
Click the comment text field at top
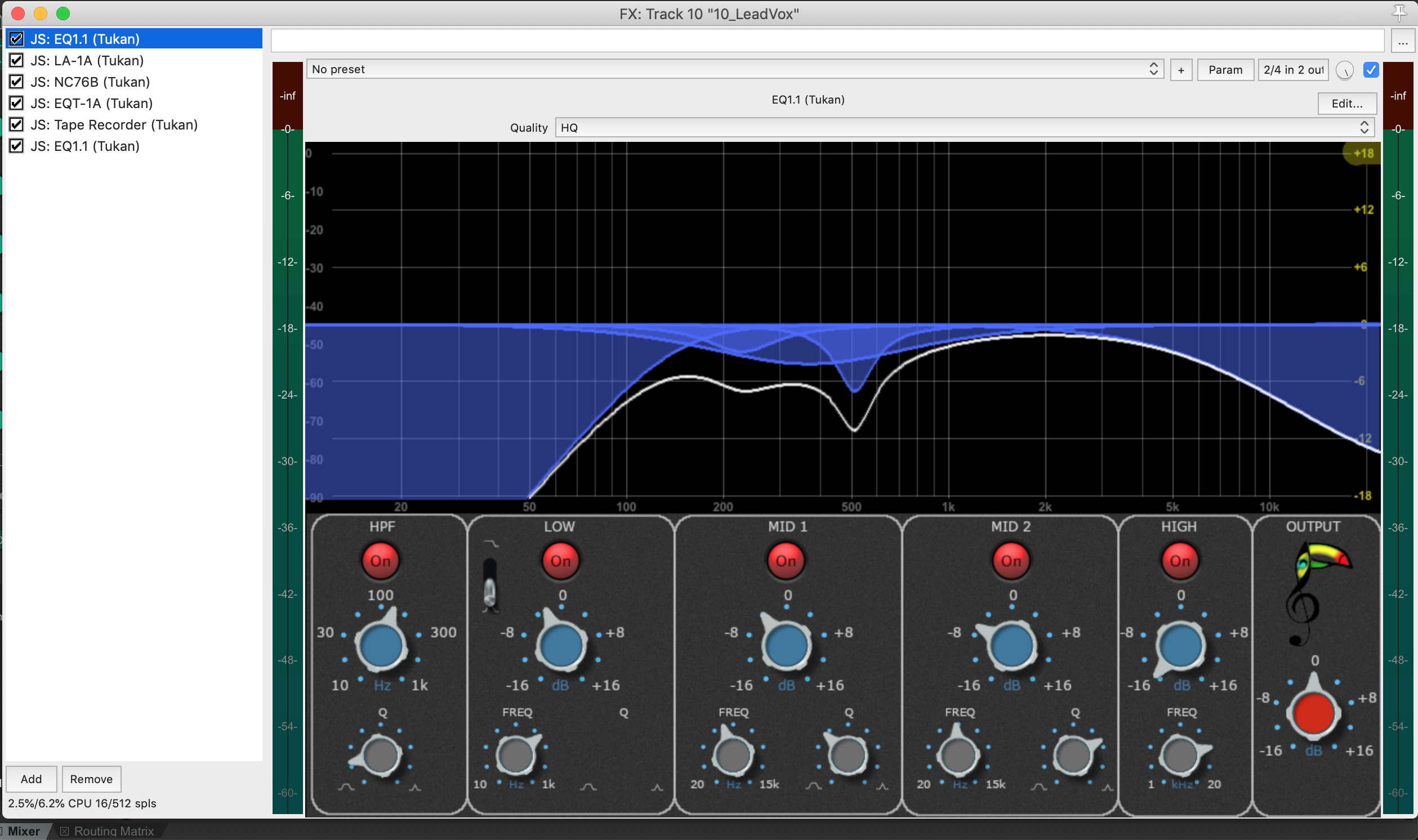827,40
